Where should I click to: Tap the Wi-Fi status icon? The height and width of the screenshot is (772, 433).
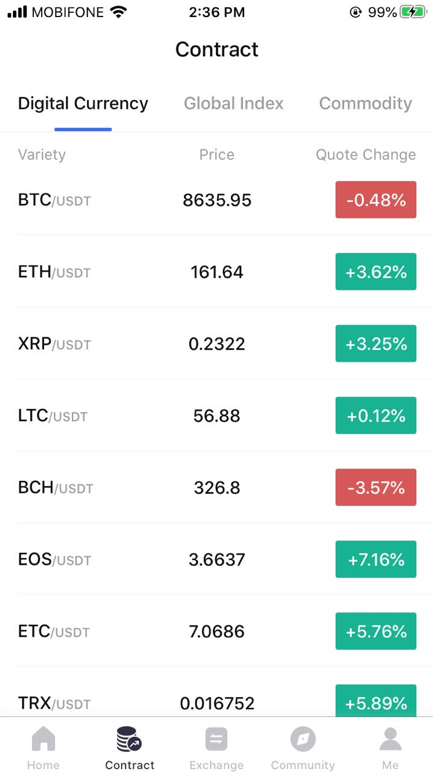(118, 12)
